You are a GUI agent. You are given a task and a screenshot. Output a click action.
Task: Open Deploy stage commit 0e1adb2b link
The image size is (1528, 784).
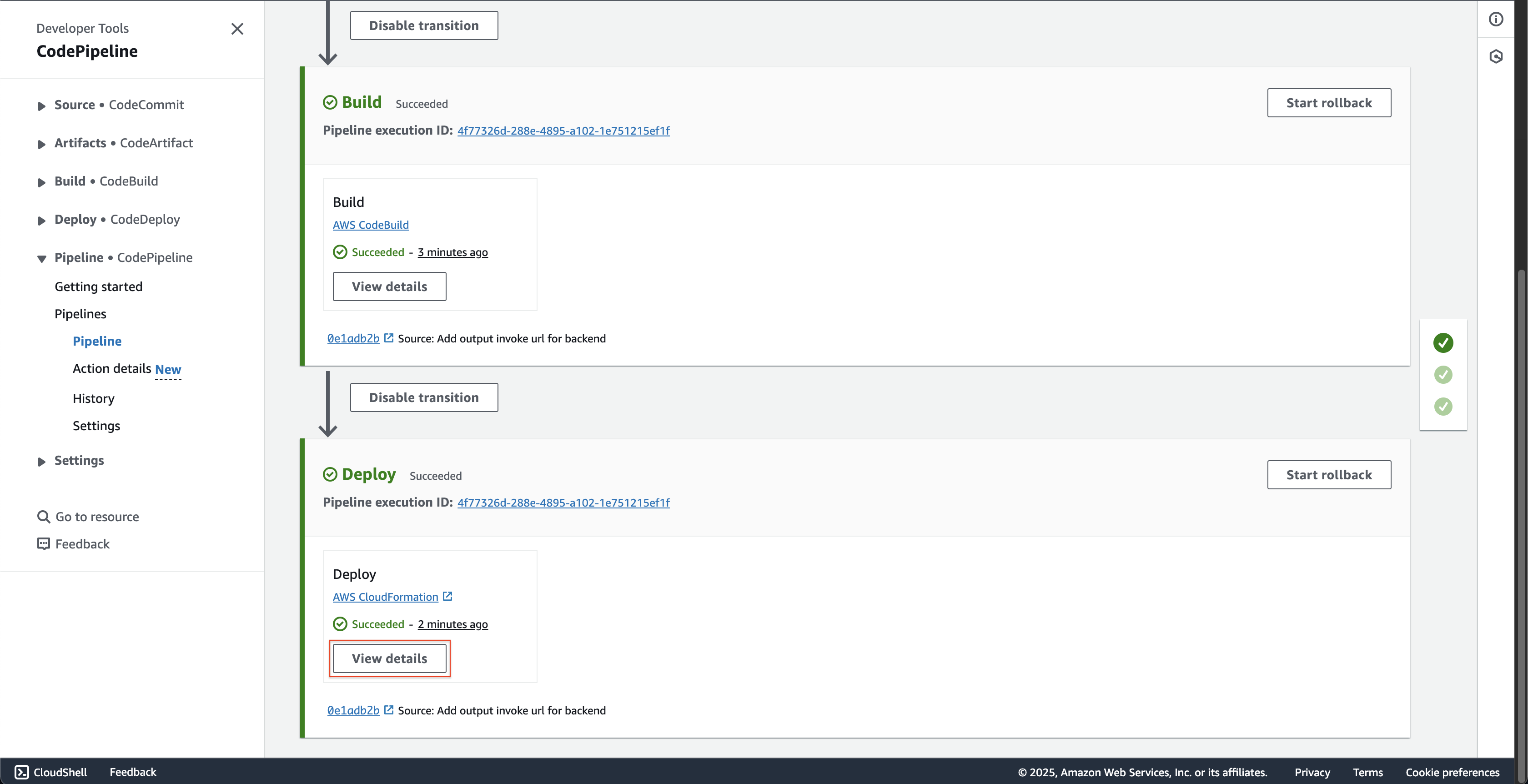pyautogui.click(x=353, y=710)
